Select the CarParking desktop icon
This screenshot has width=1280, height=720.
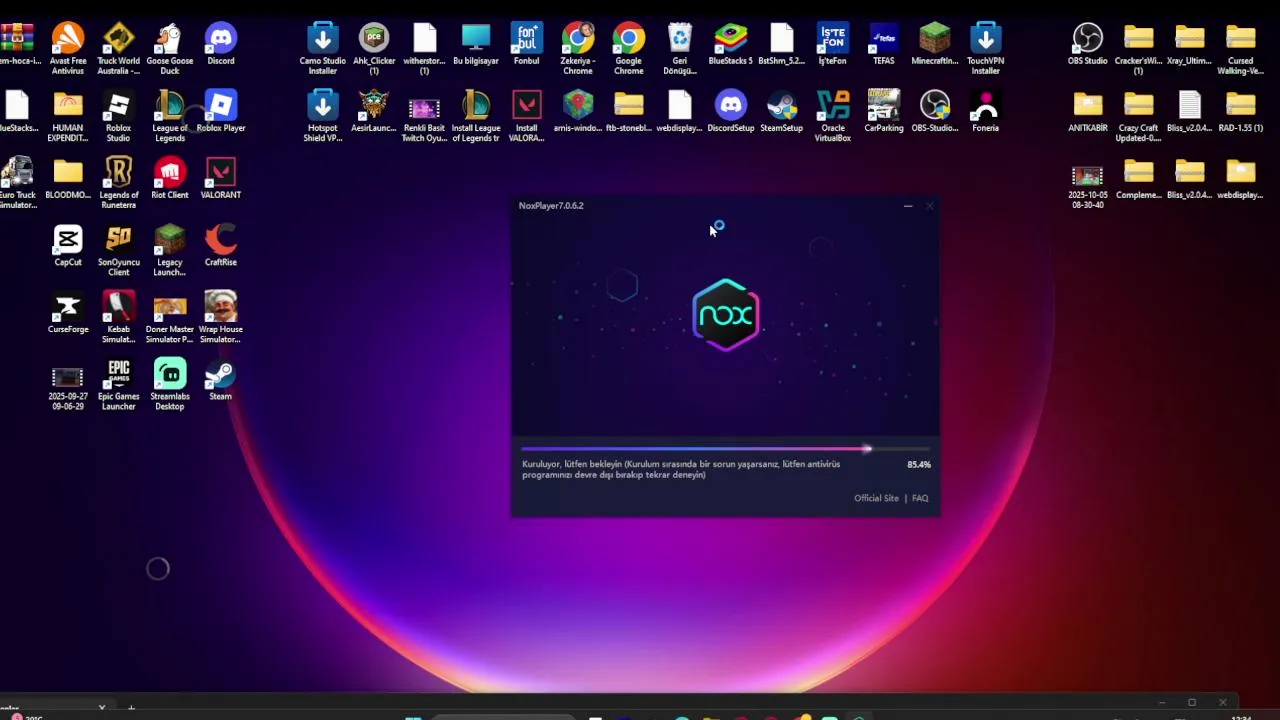pos(883,112)
